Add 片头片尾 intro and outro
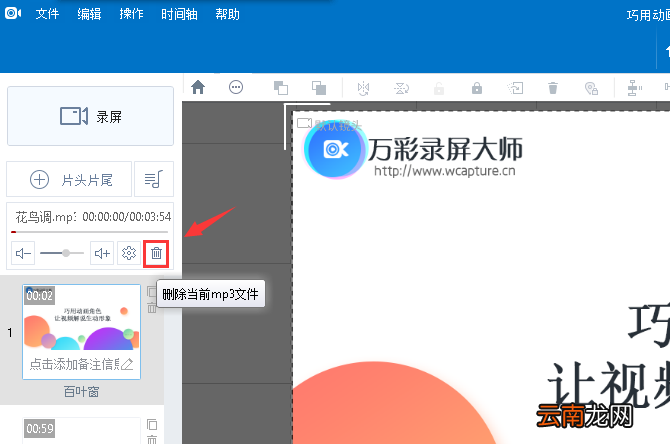The height and width of the screenshot is (444, 670). (69, 179)
